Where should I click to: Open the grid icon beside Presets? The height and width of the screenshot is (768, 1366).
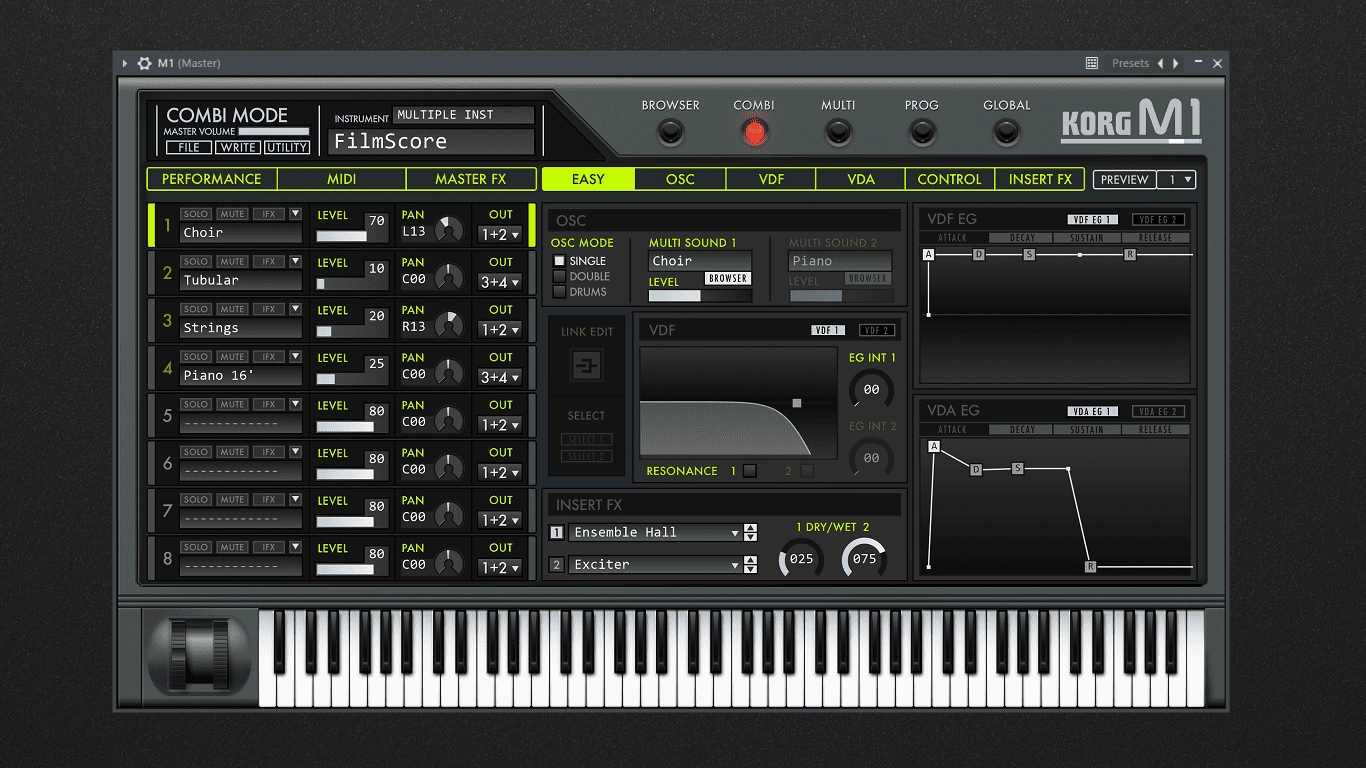1092,63
